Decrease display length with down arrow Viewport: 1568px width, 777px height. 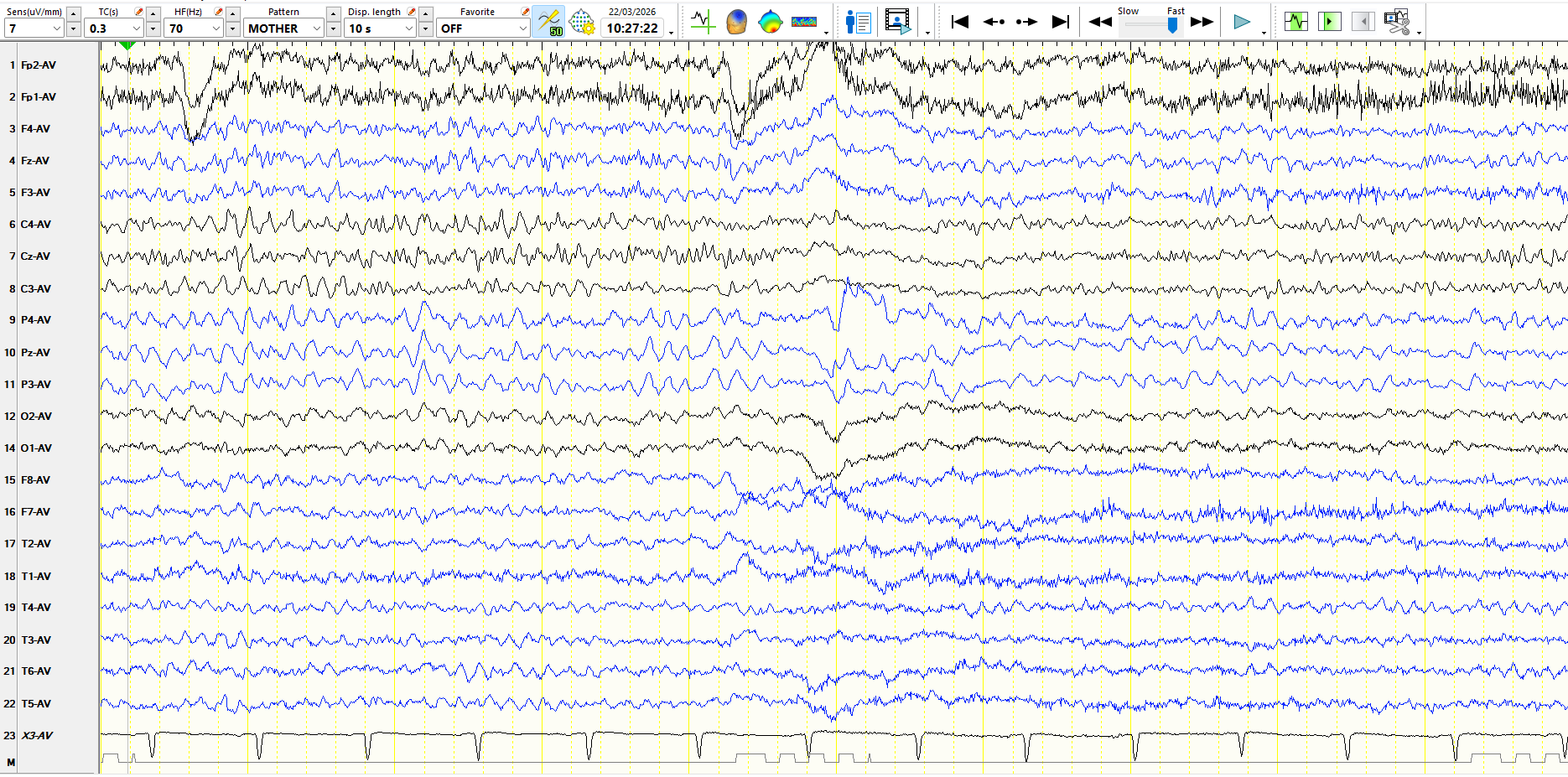click(426, 29)
